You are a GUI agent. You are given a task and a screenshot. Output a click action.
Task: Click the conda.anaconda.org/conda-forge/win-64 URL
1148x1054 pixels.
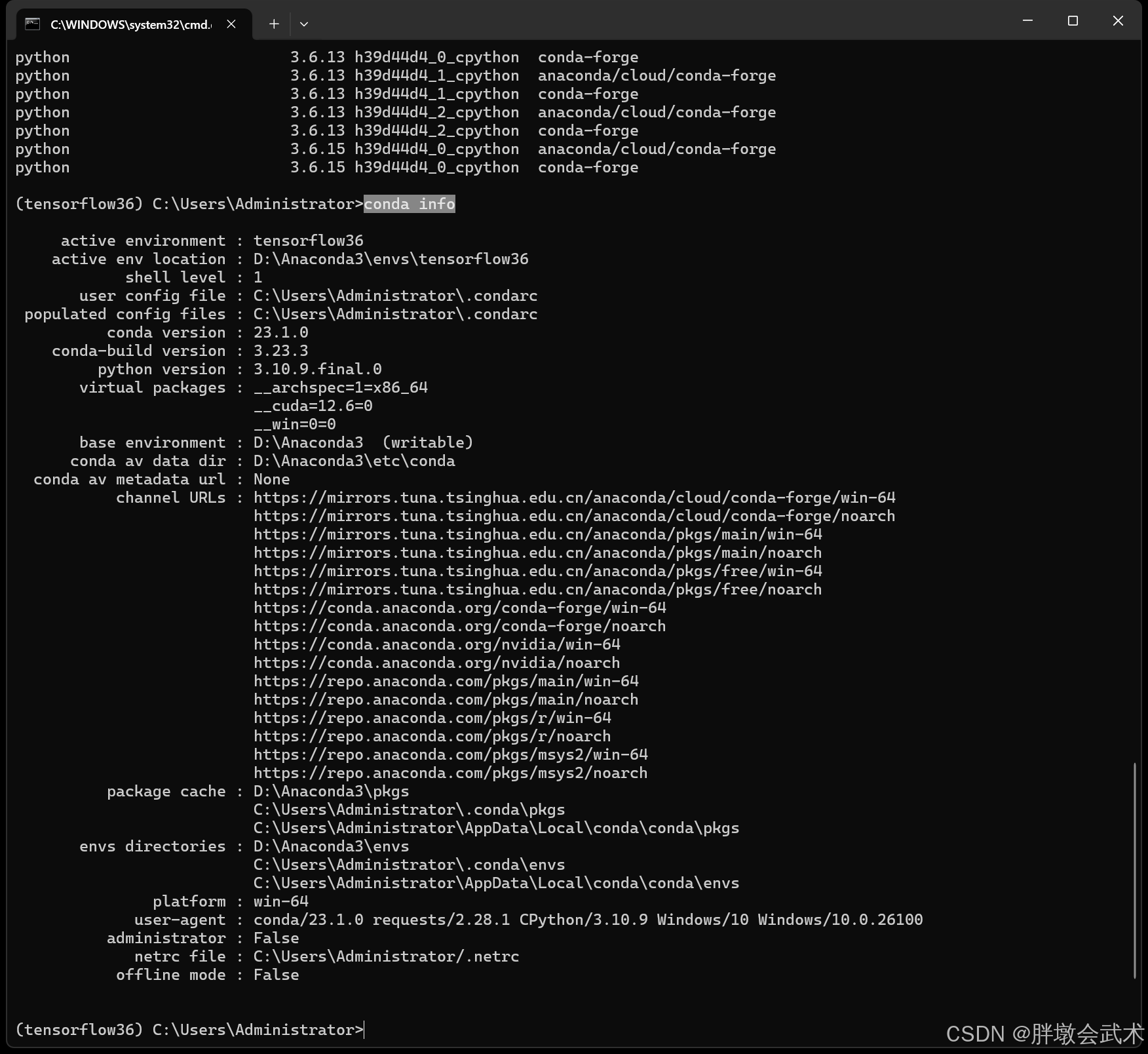pyautogui.click(x=460, y=608)
